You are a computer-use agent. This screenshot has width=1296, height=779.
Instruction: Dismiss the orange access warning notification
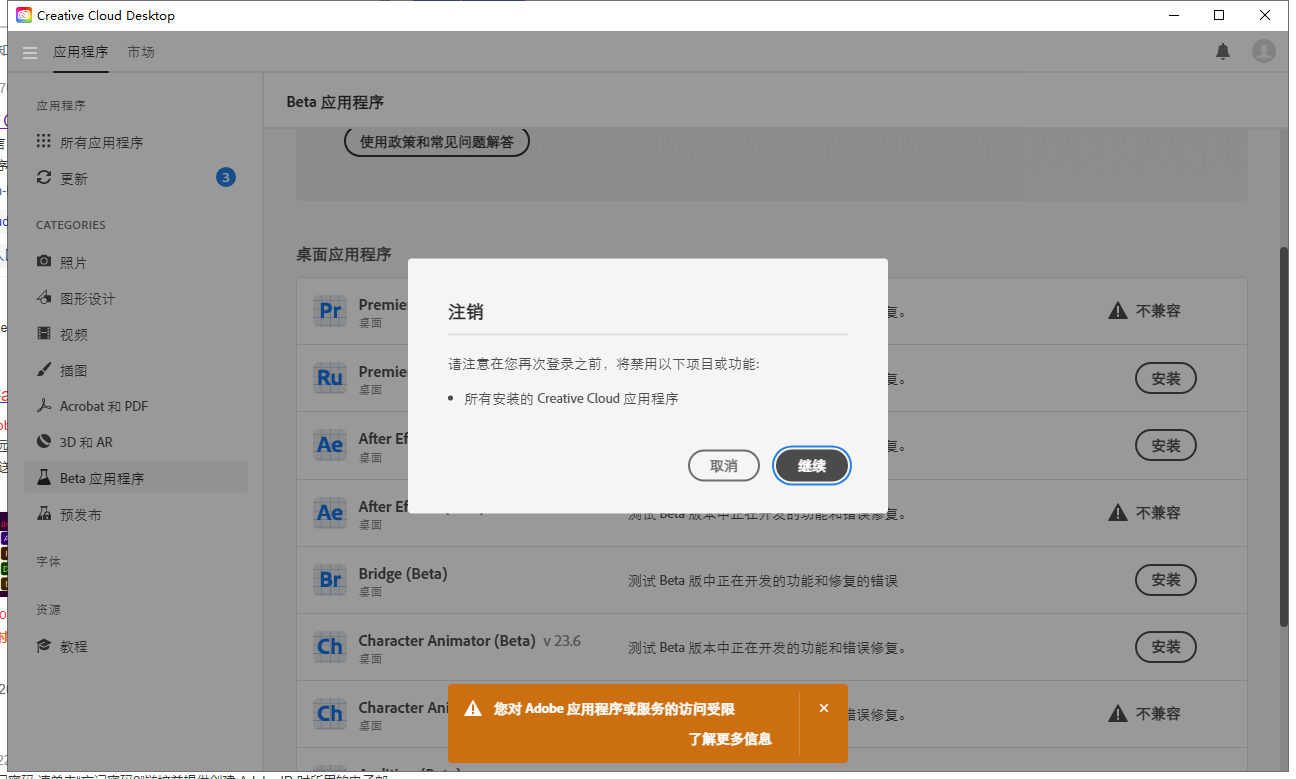click(x=824, y=708)
